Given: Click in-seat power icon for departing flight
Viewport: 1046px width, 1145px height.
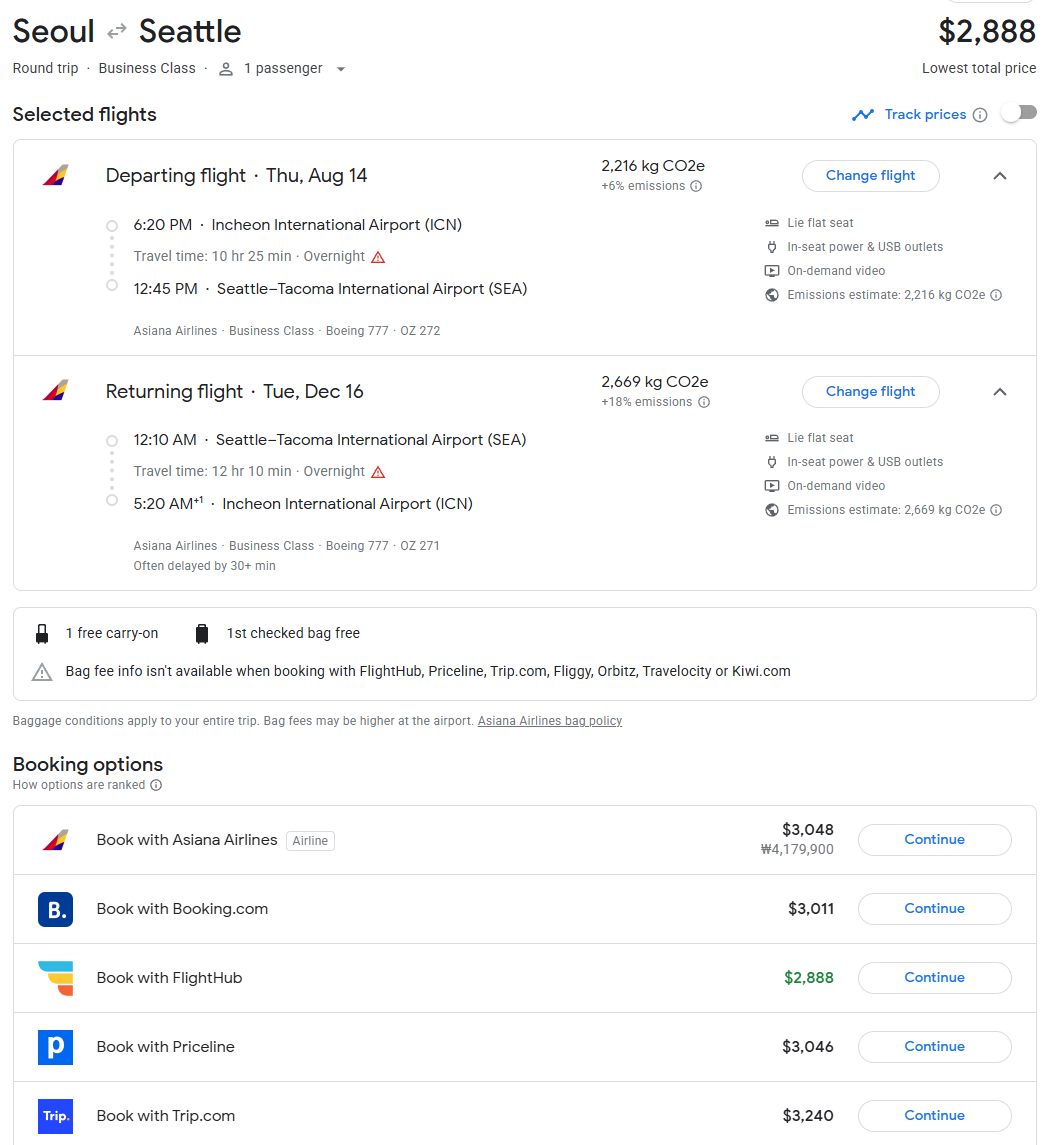Looking at the screenshot, I should click(x=771, y=247).
